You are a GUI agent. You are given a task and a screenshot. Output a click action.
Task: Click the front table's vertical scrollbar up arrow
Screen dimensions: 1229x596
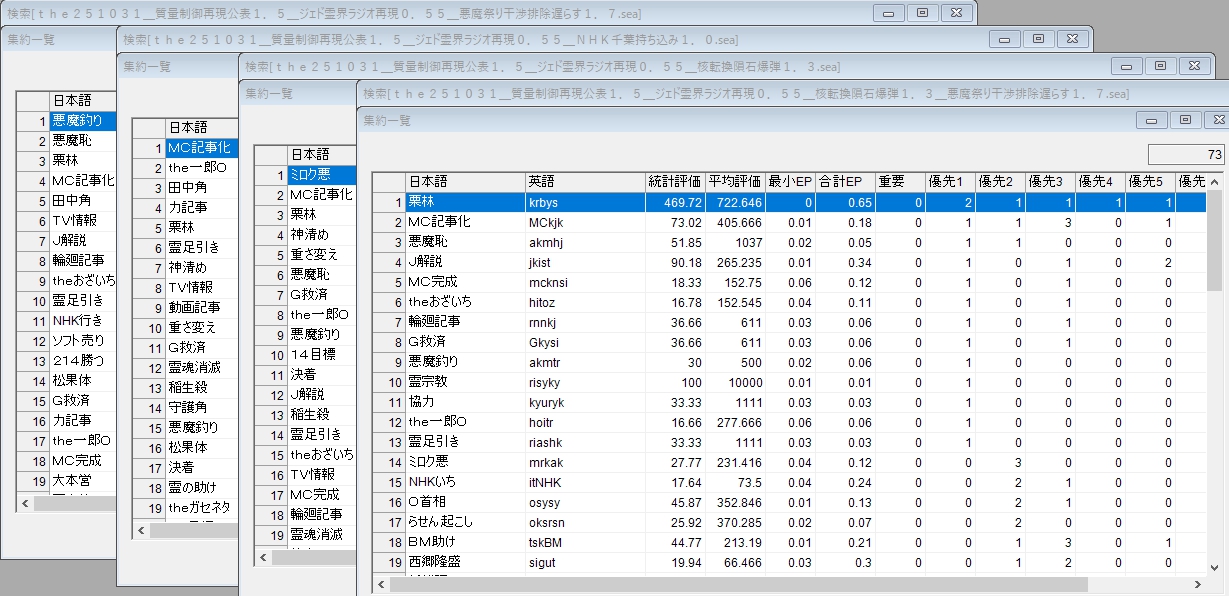pos(1214,182)
